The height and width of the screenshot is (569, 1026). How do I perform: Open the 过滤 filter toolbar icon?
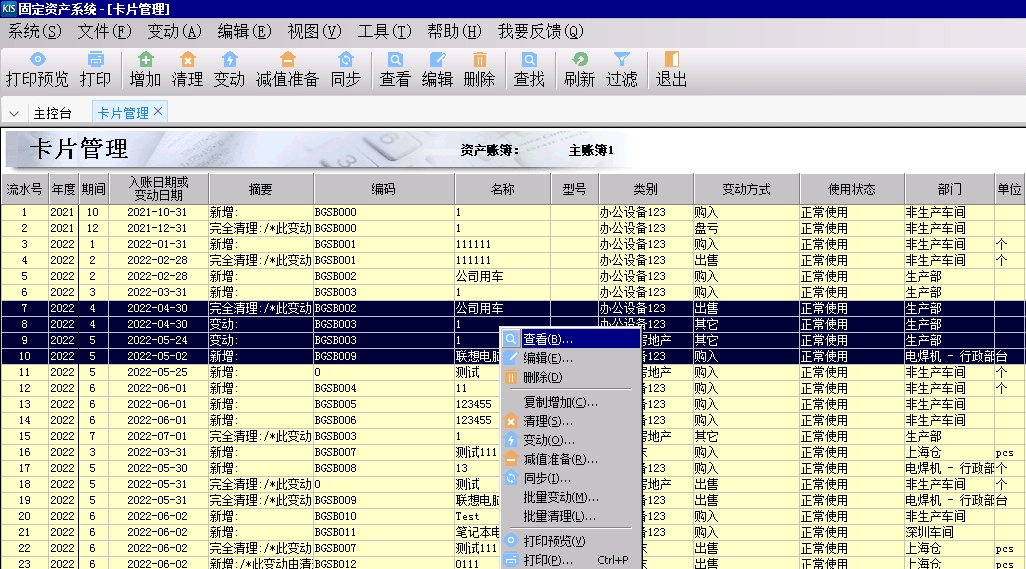622,70
